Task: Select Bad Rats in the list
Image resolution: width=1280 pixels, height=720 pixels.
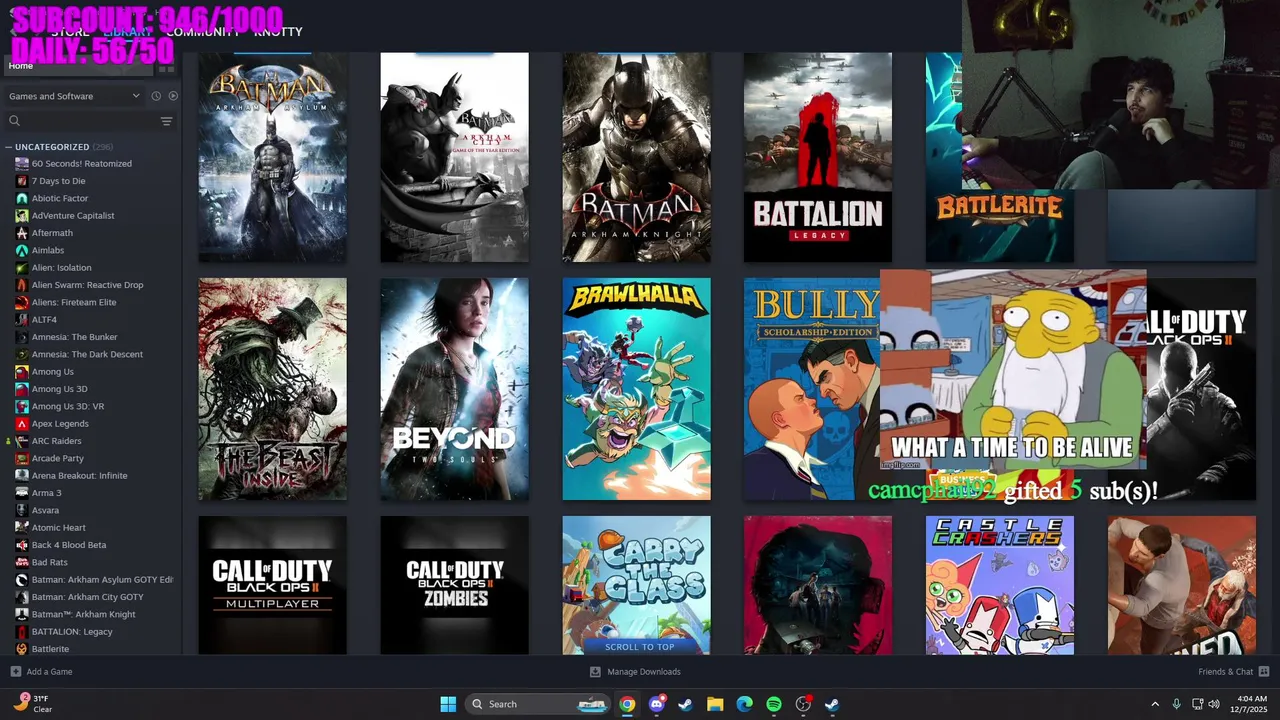Action: click(x=49, y=562)
